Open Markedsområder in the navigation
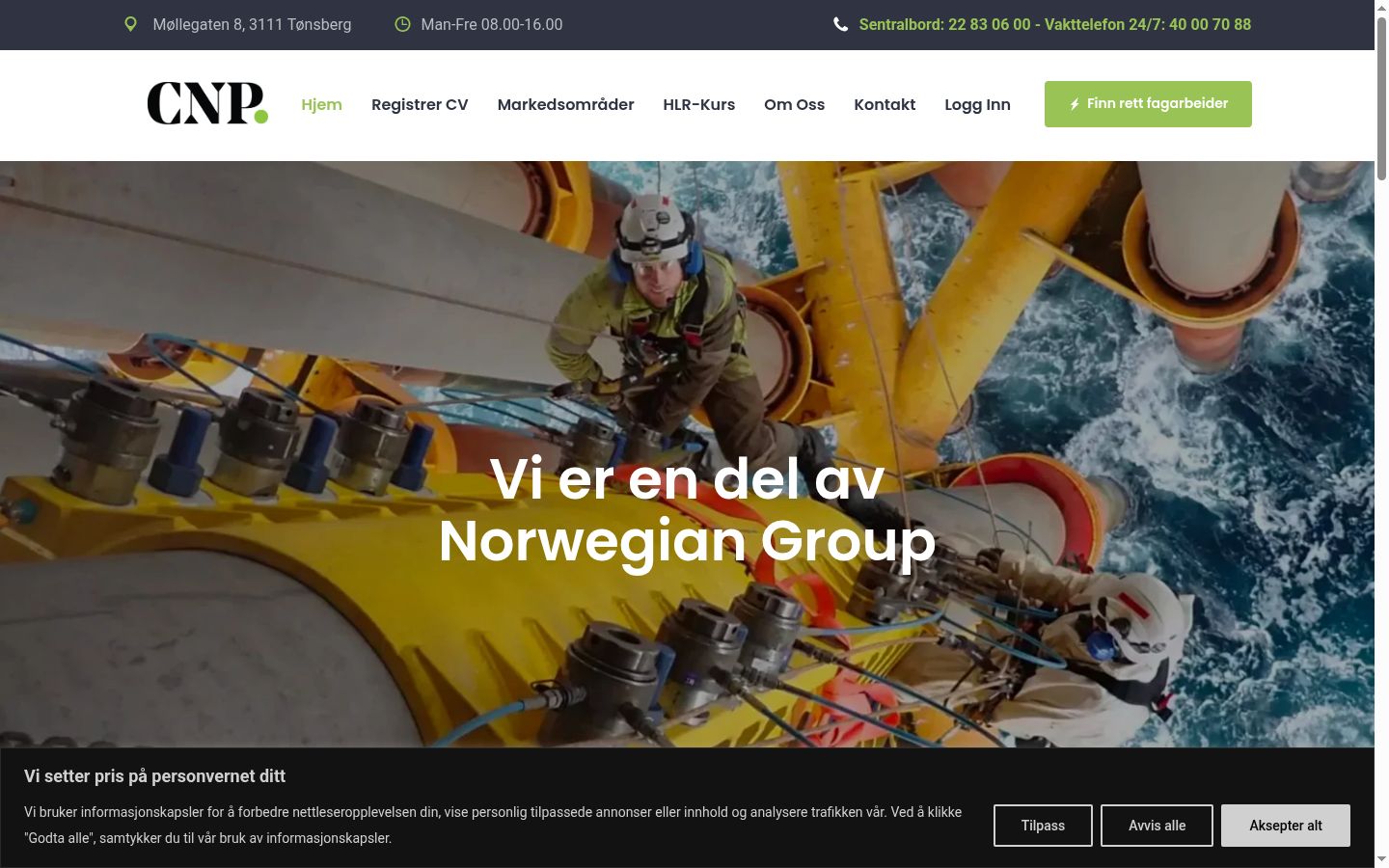1389x868 pixels. click(x=565, y=104)
